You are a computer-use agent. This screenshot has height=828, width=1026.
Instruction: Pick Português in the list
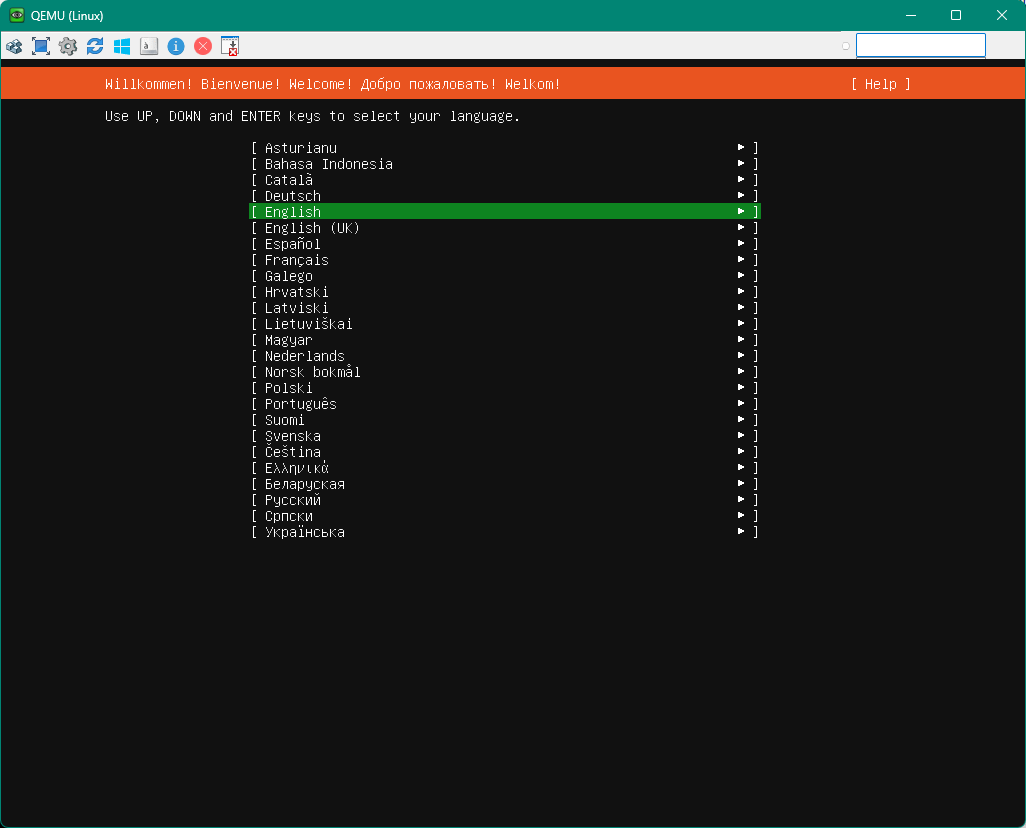coord(504,404)
